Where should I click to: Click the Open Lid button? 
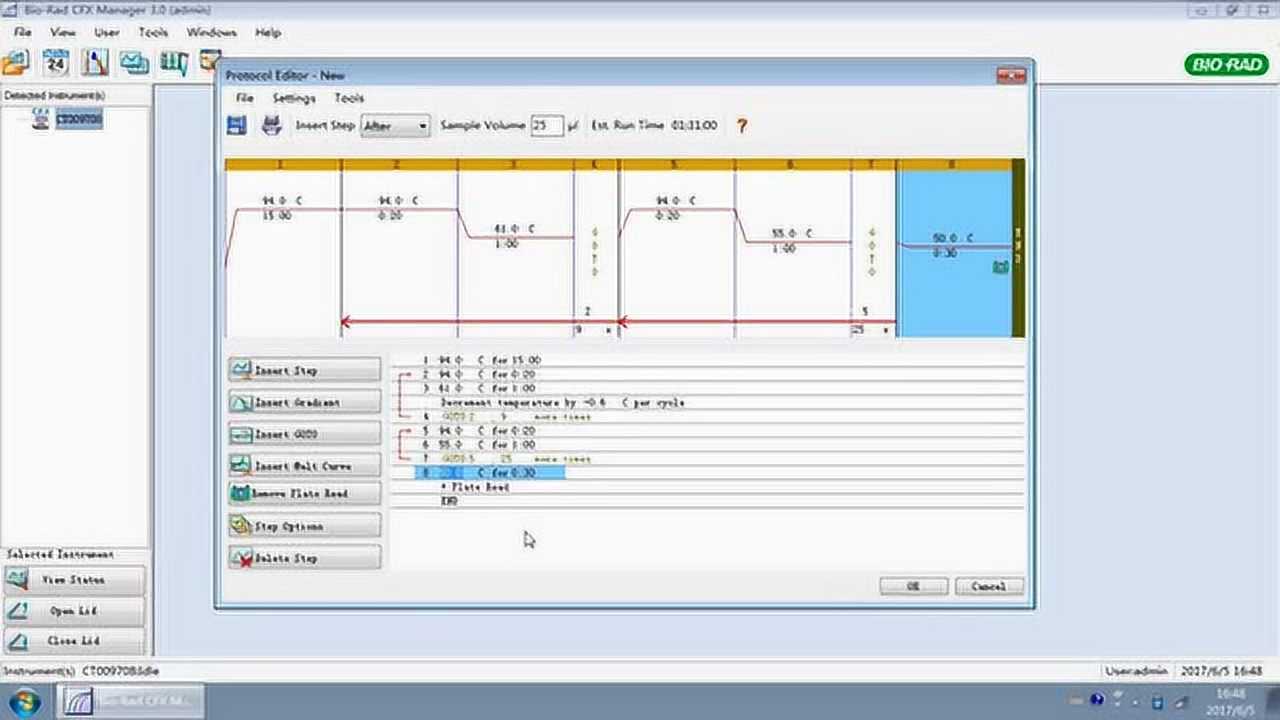point(75,610)
